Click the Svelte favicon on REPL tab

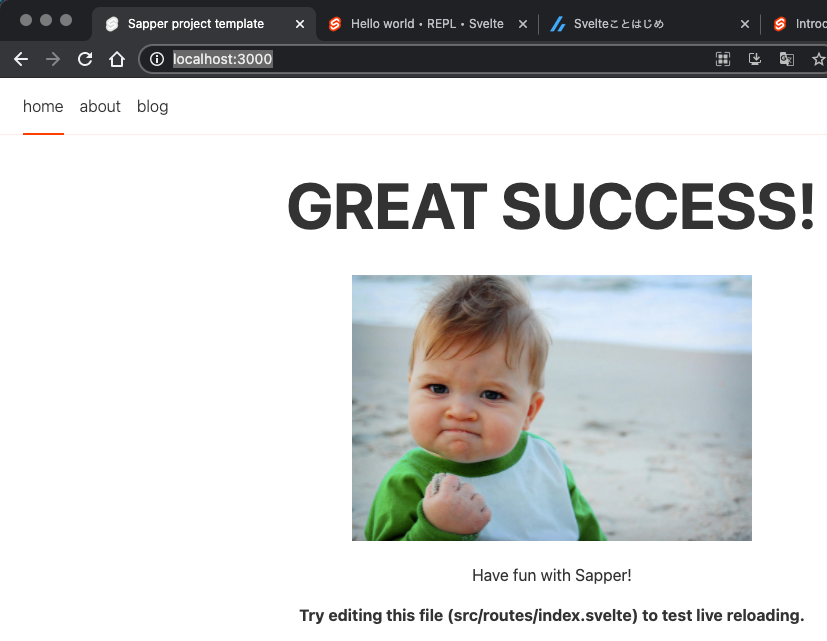click(335, 24)
